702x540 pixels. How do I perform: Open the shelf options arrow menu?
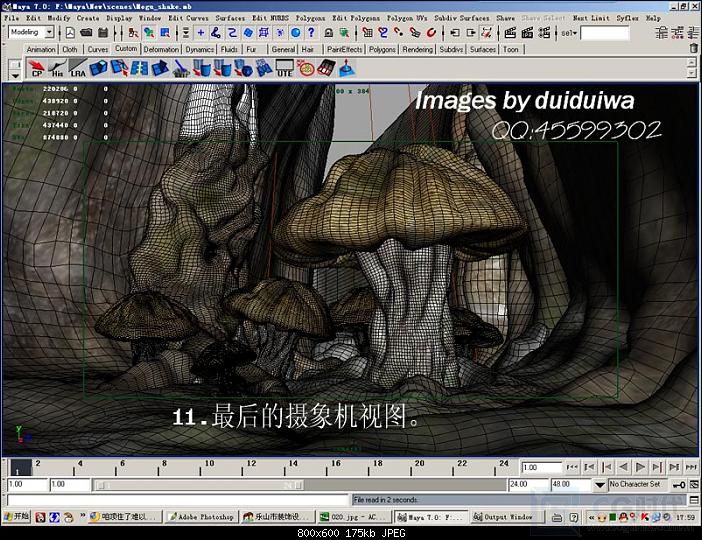point(15,76)
